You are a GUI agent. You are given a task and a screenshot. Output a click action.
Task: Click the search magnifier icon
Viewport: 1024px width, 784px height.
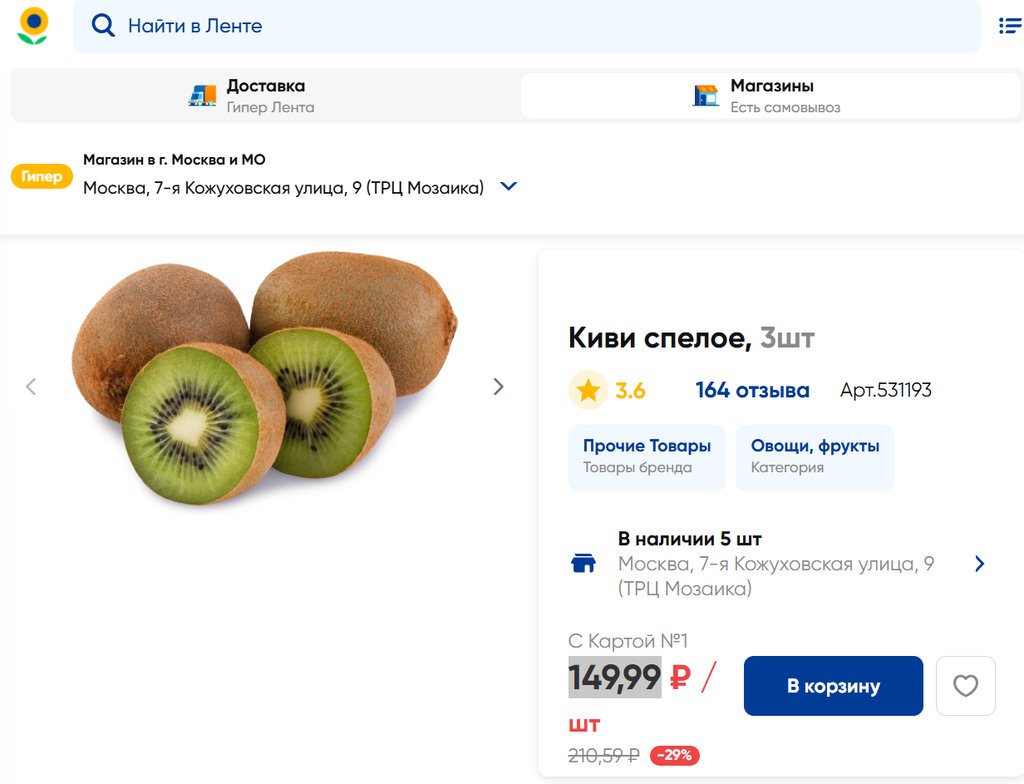click(103, 26)
